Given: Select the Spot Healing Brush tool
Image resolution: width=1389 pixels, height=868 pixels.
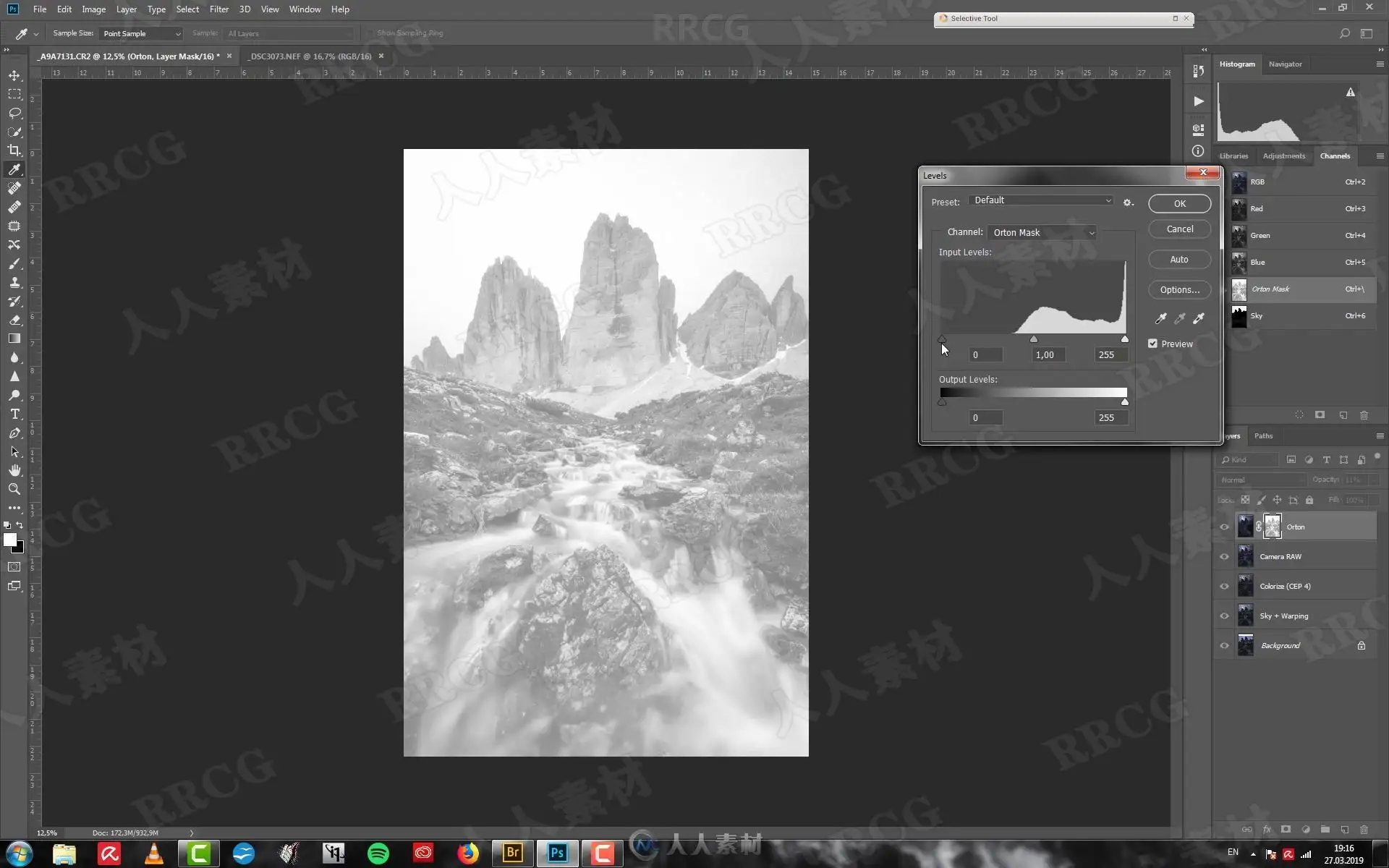Looking at the screenshot, I should pyautogui.click(x=14, y=188).
